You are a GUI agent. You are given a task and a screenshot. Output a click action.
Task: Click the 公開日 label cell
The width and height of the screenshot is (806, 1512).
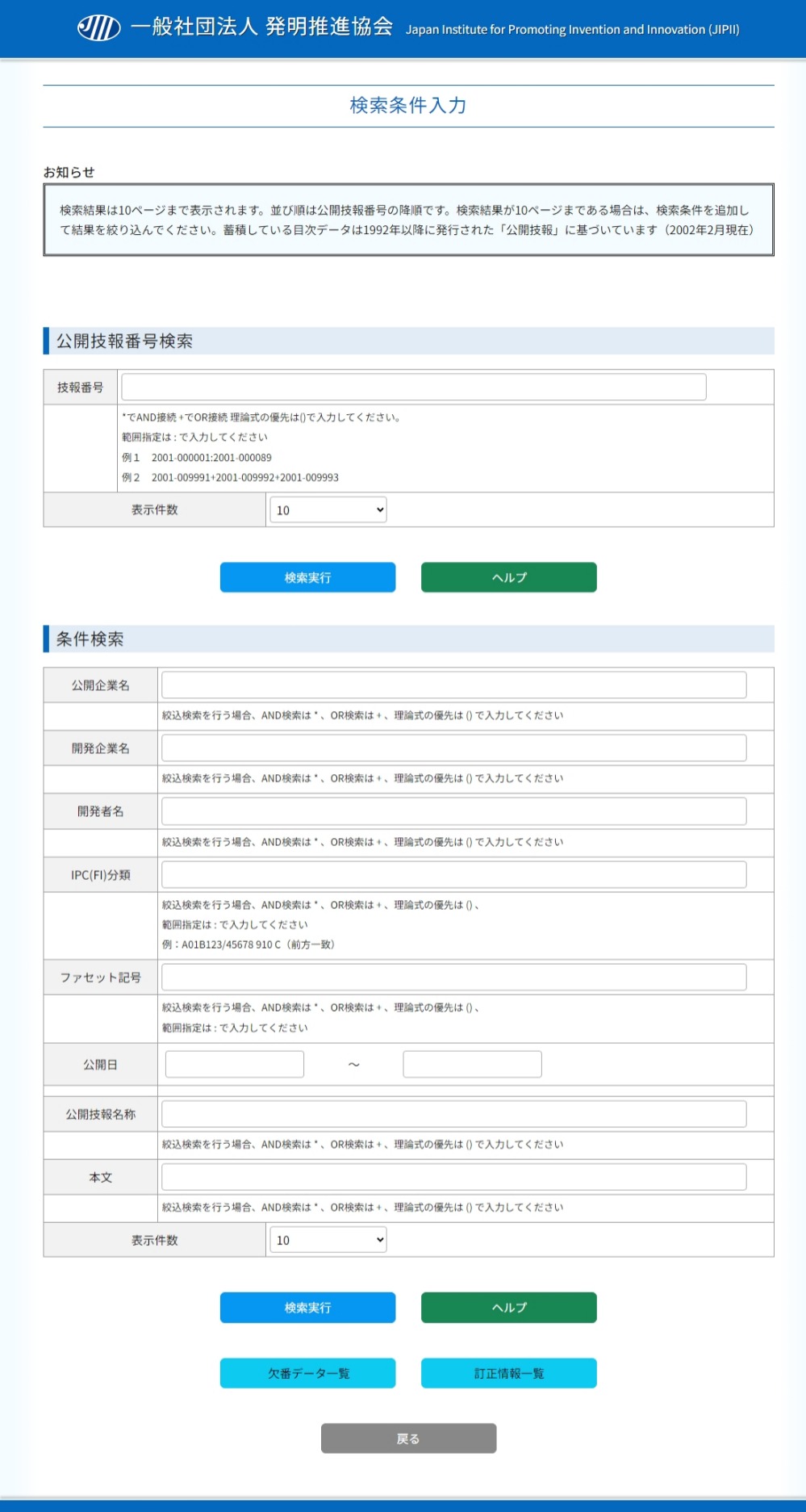pos(101,1065)
